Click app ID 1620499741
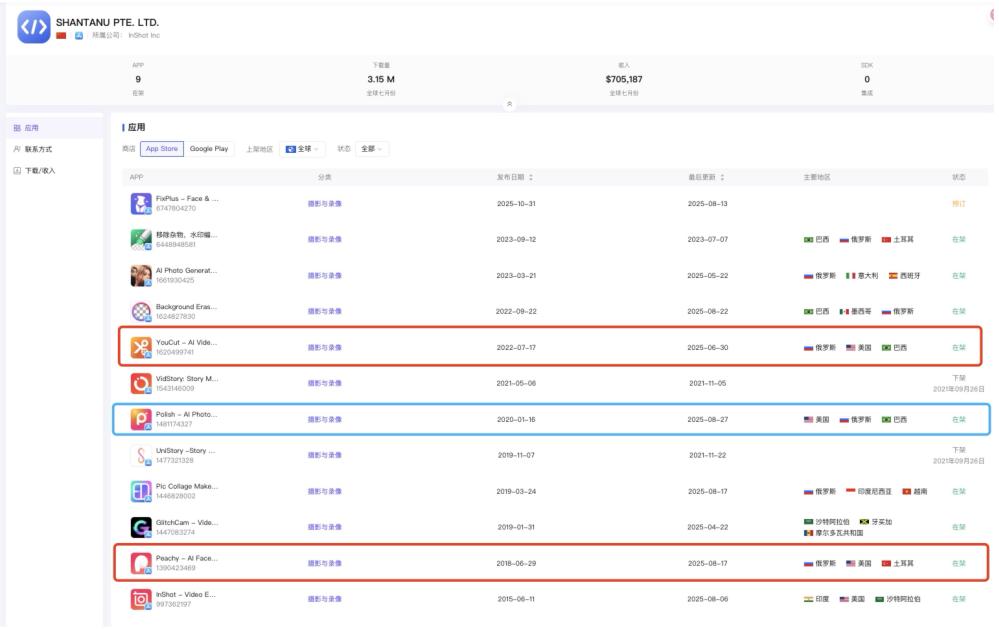This screenshot has width=999, height=629. coord(175,352)
